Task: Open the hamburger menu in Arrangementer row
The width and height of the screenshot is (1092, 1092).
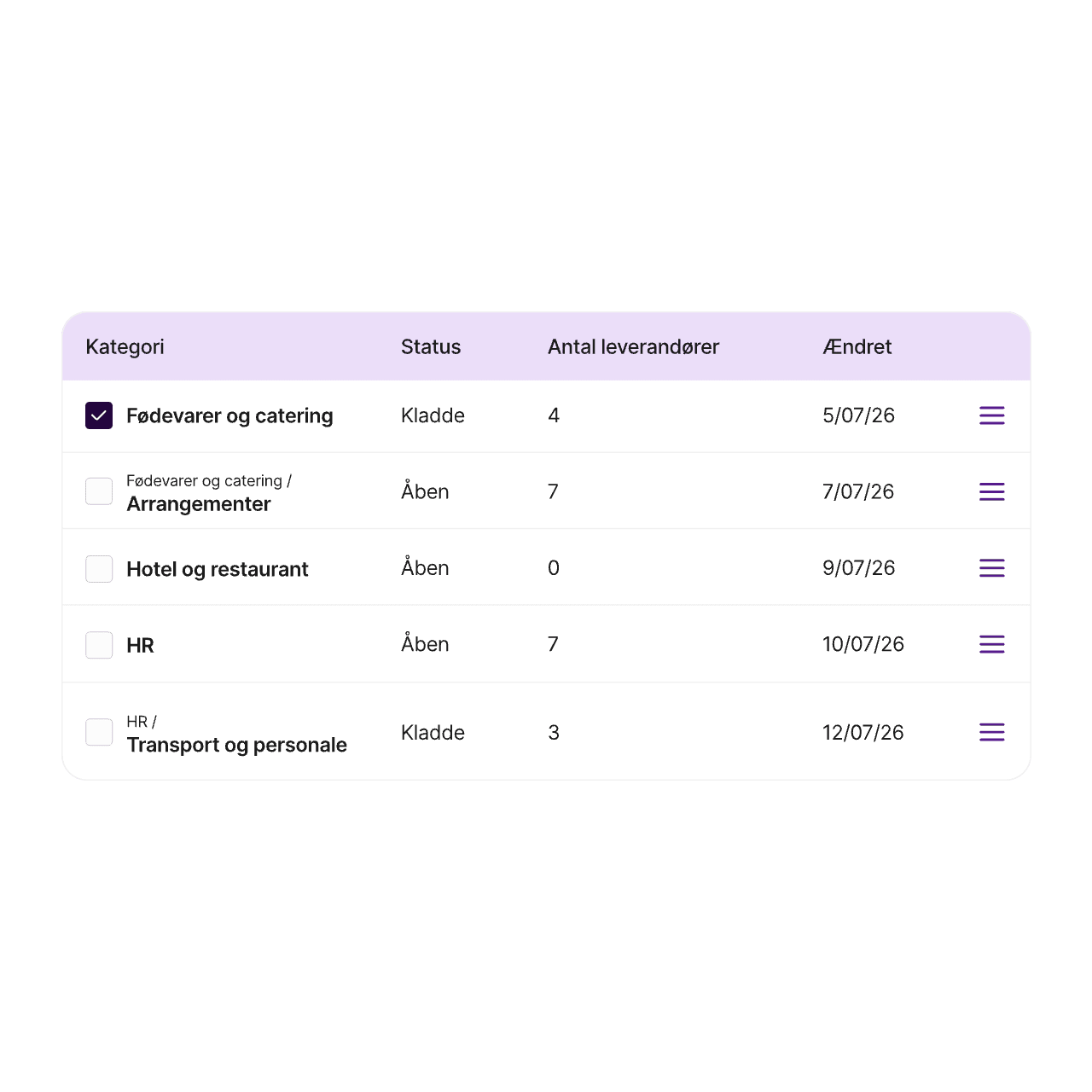Action: pos(991,491)
